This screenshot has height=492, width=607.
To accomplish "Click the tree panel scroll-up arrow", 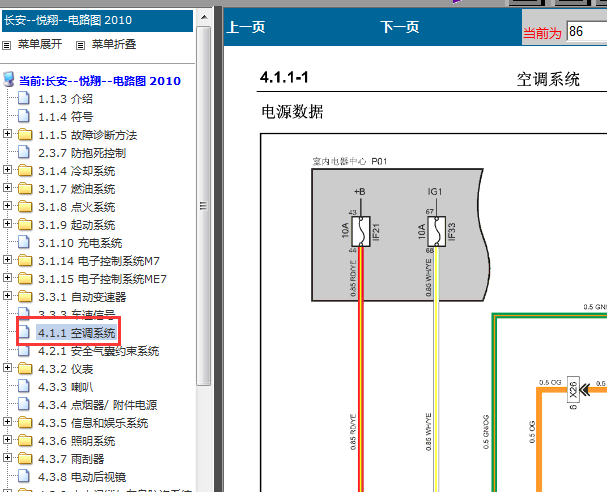I will pos(204,17).
